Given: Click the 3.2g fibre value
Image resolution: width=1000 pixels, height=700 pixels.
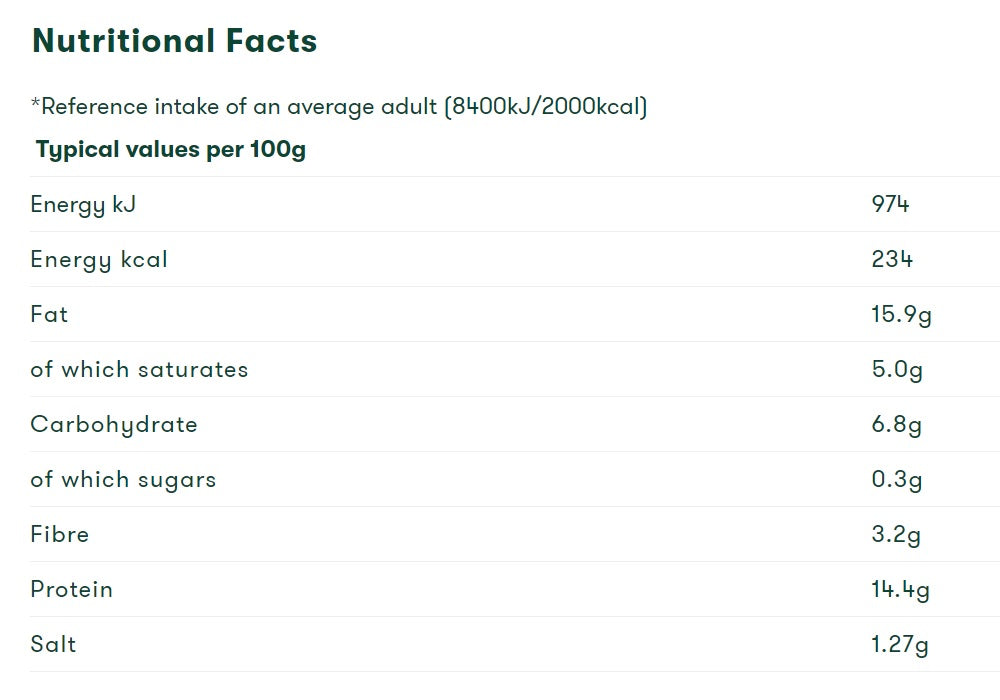Looking at the screenshot, I should coord(897,534).
